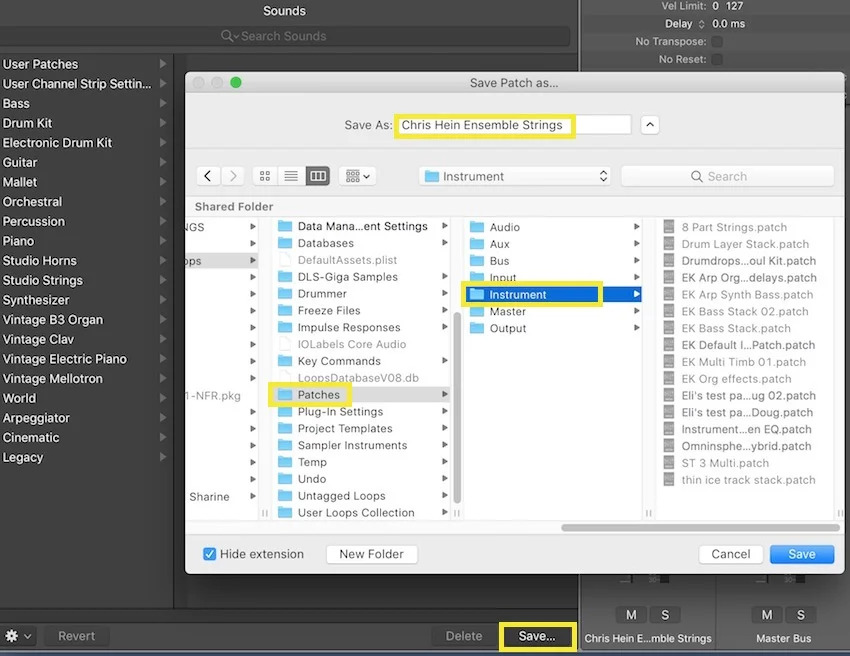Click the Search Sounds field
This screenshot has width=850, height=656.
click(x=284, y=36)
